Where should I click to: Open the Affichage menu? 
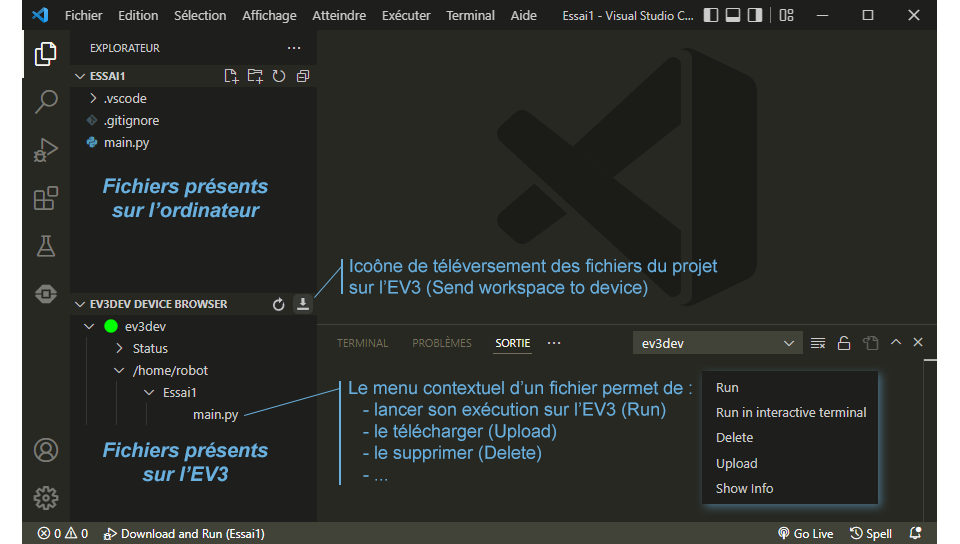[269, 15]
